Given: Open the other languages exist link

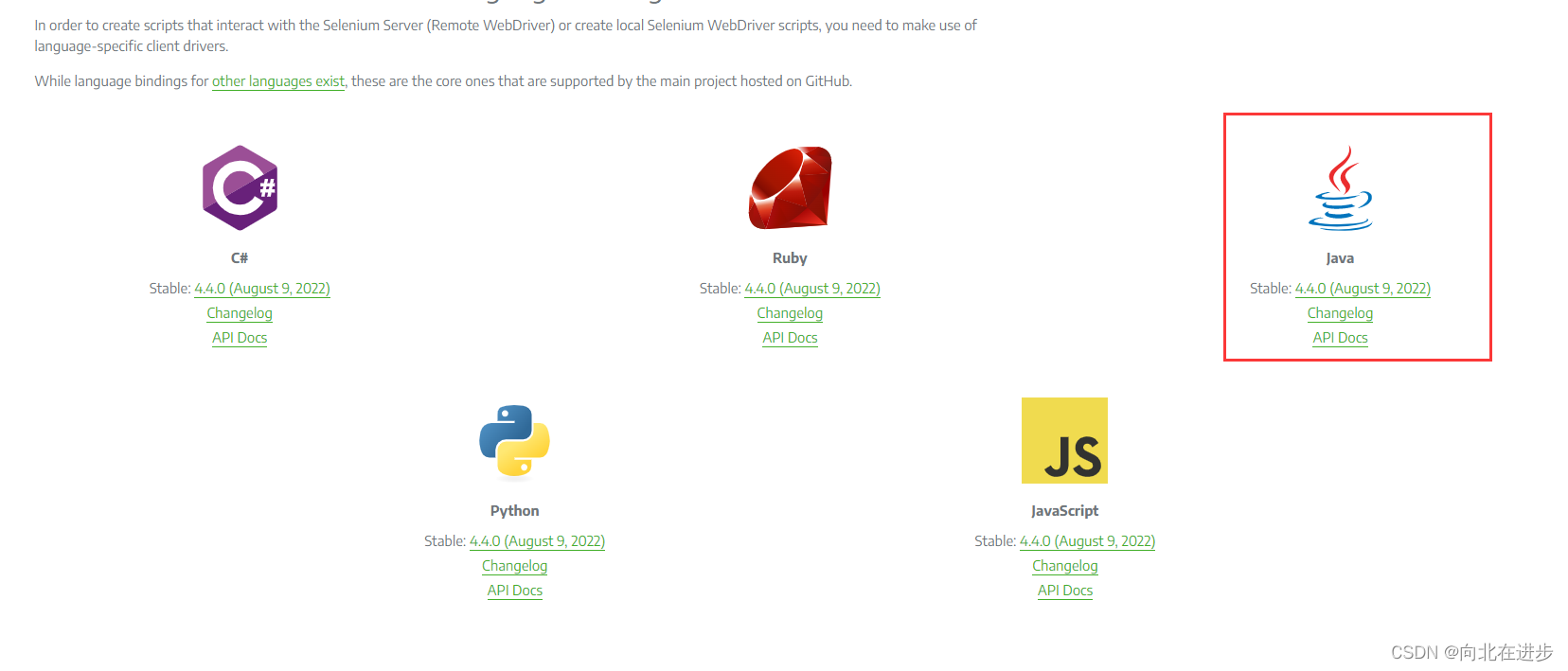Looking at the screenshot, I should click(277, 81).
